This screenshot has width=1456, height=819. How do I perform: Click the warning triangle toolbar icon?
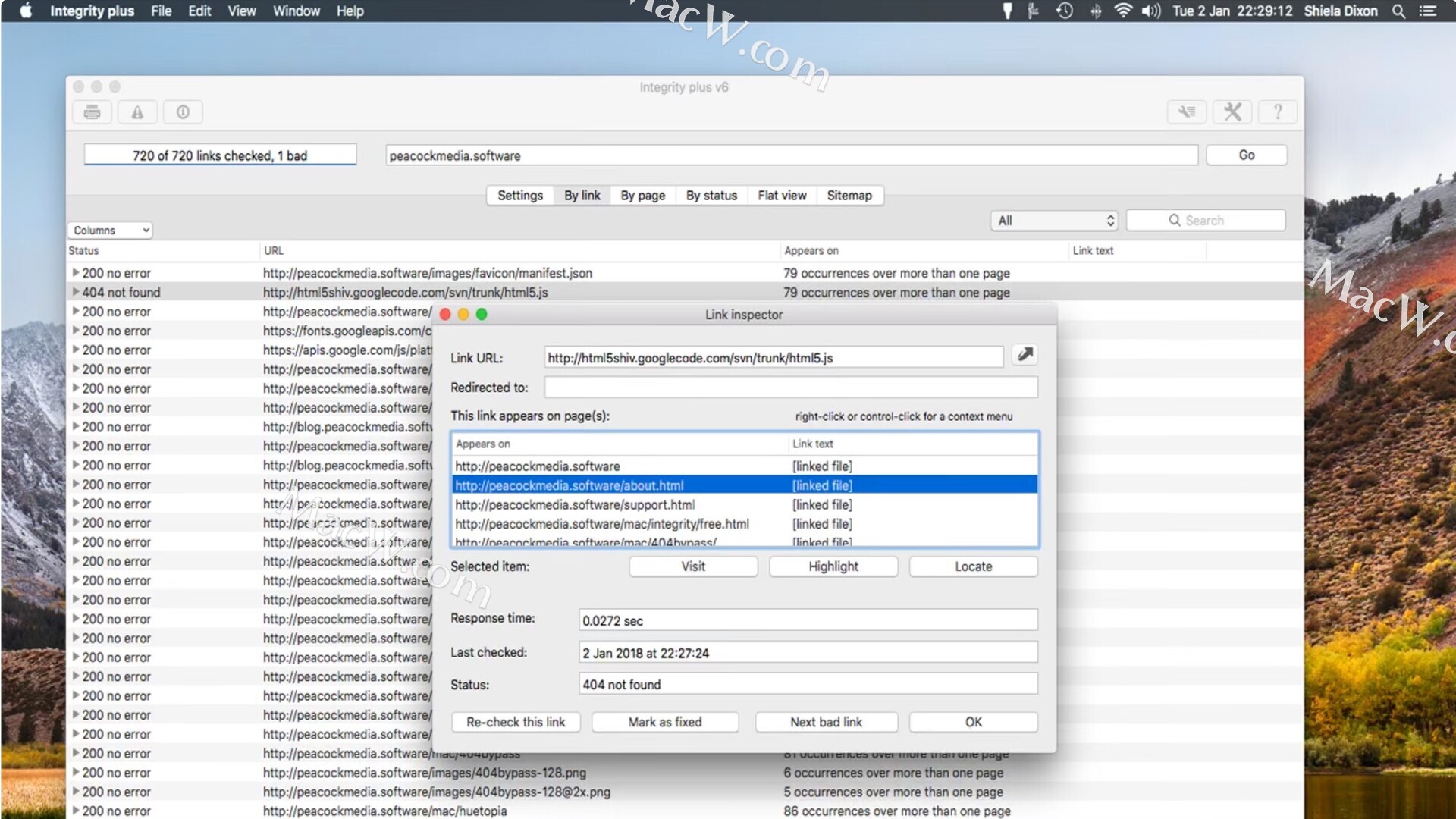pos(137,112)
